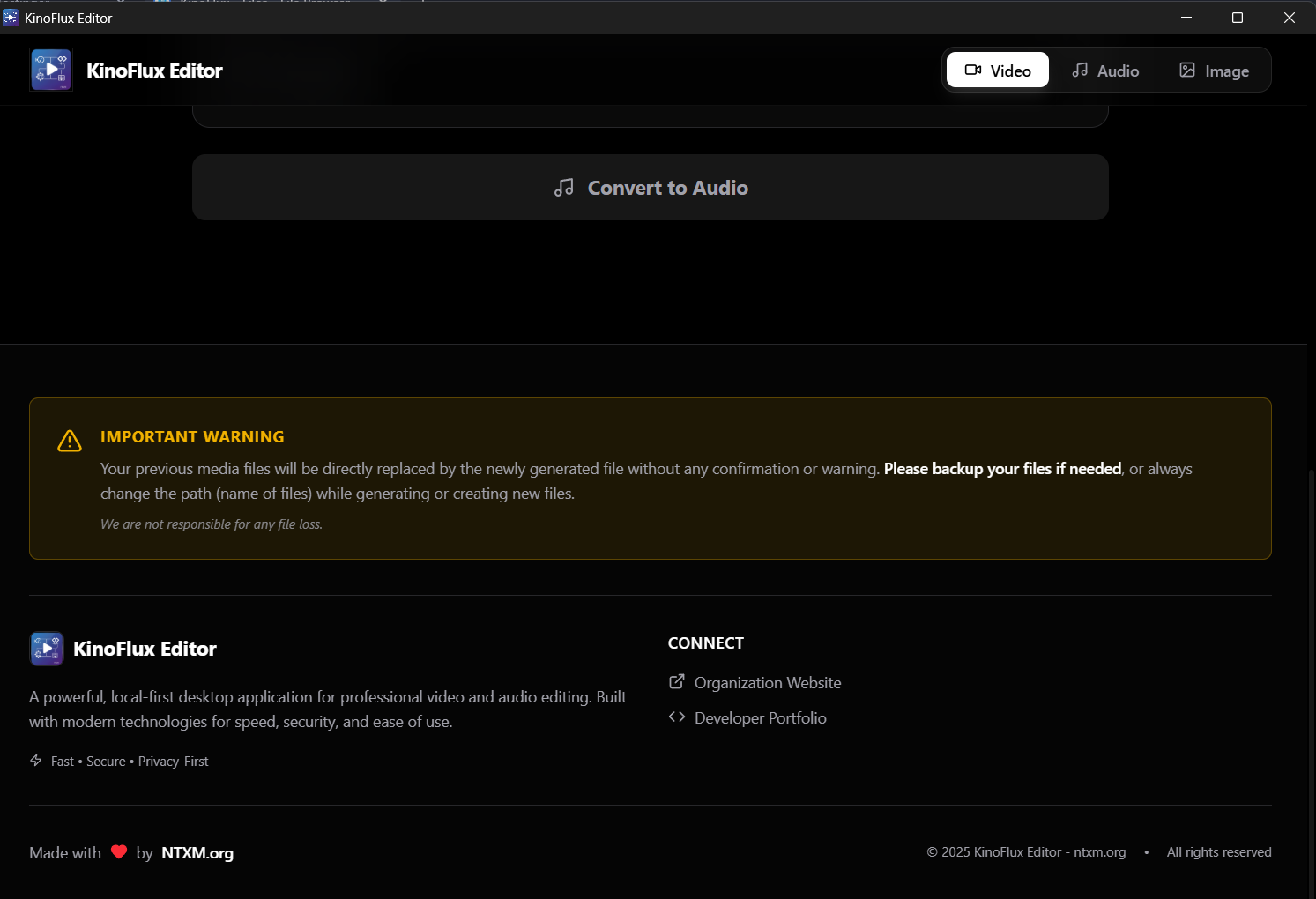Click the code brackets icon beside Developer Portfolio

pos(677,717)
